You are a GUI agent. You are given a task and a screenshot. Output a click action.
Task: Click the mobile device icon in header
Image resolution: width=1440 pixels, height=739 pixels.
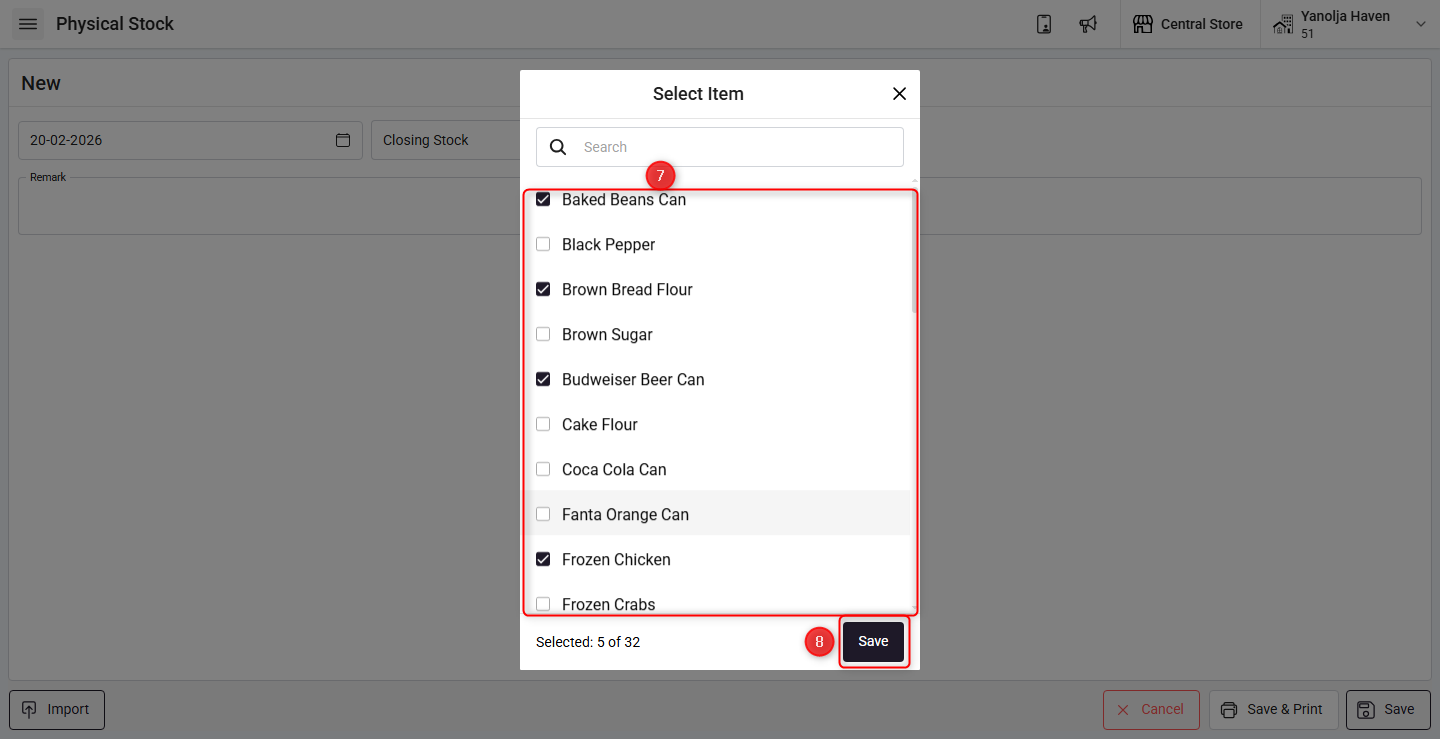(x=1044, y=24)
